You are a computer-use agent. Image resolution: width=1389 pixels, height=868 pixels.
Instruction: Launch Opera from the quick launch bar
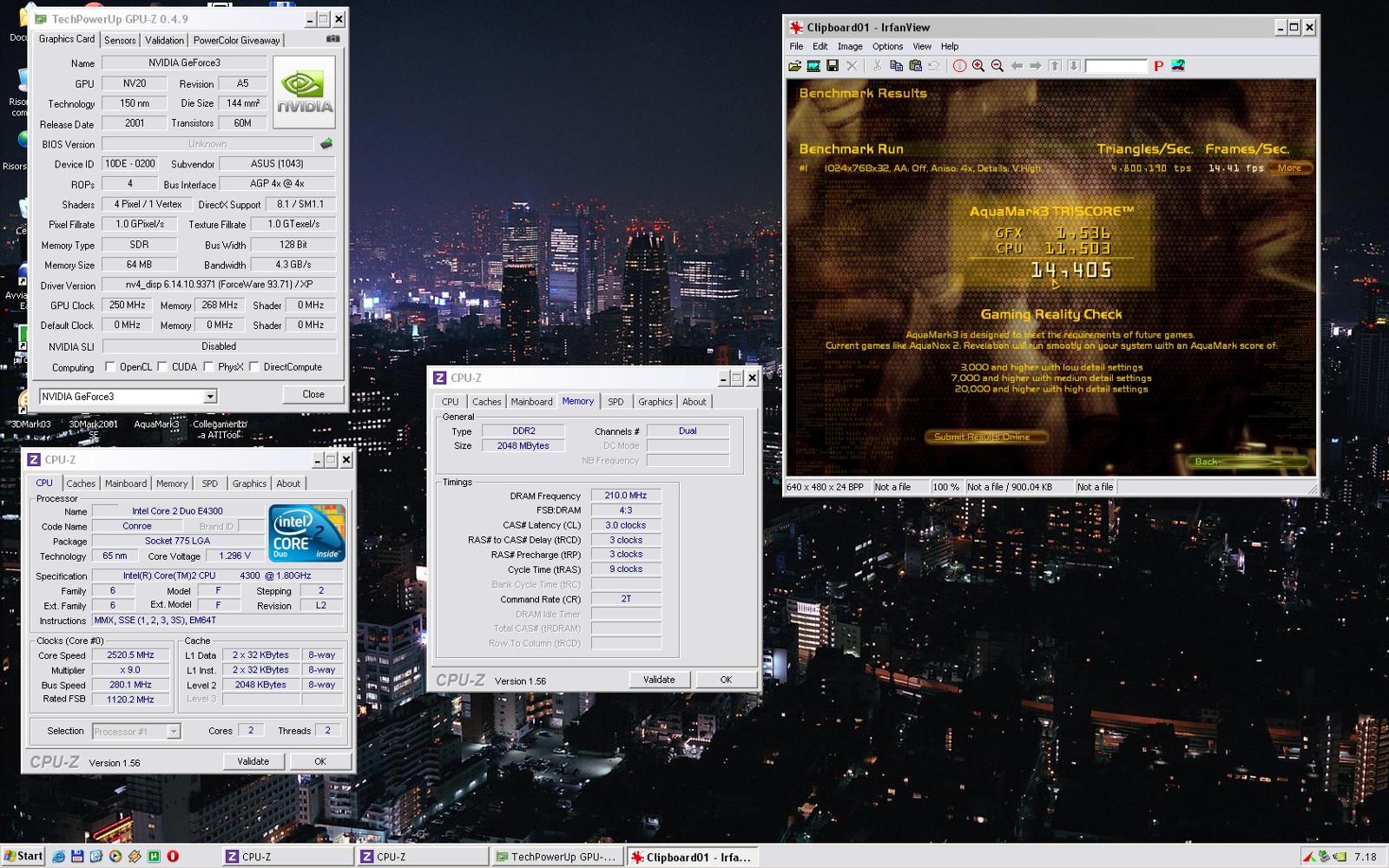pyautogui.click(x=173, y=857)
